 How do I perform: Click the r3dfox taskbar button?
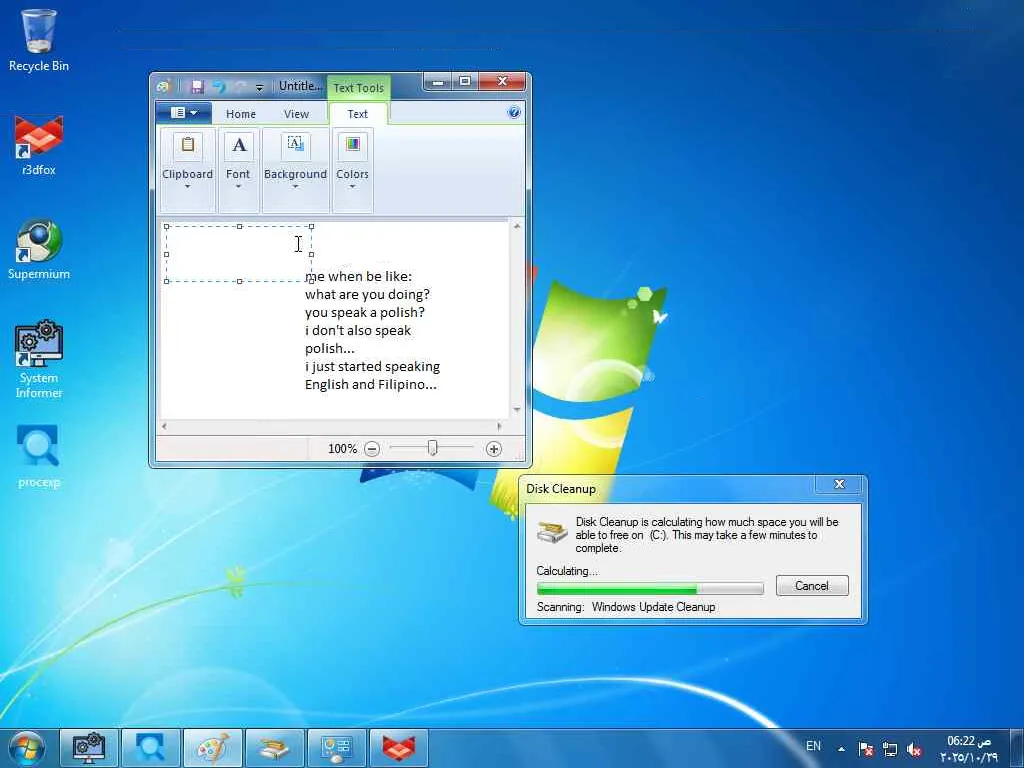tap(399, 748)
